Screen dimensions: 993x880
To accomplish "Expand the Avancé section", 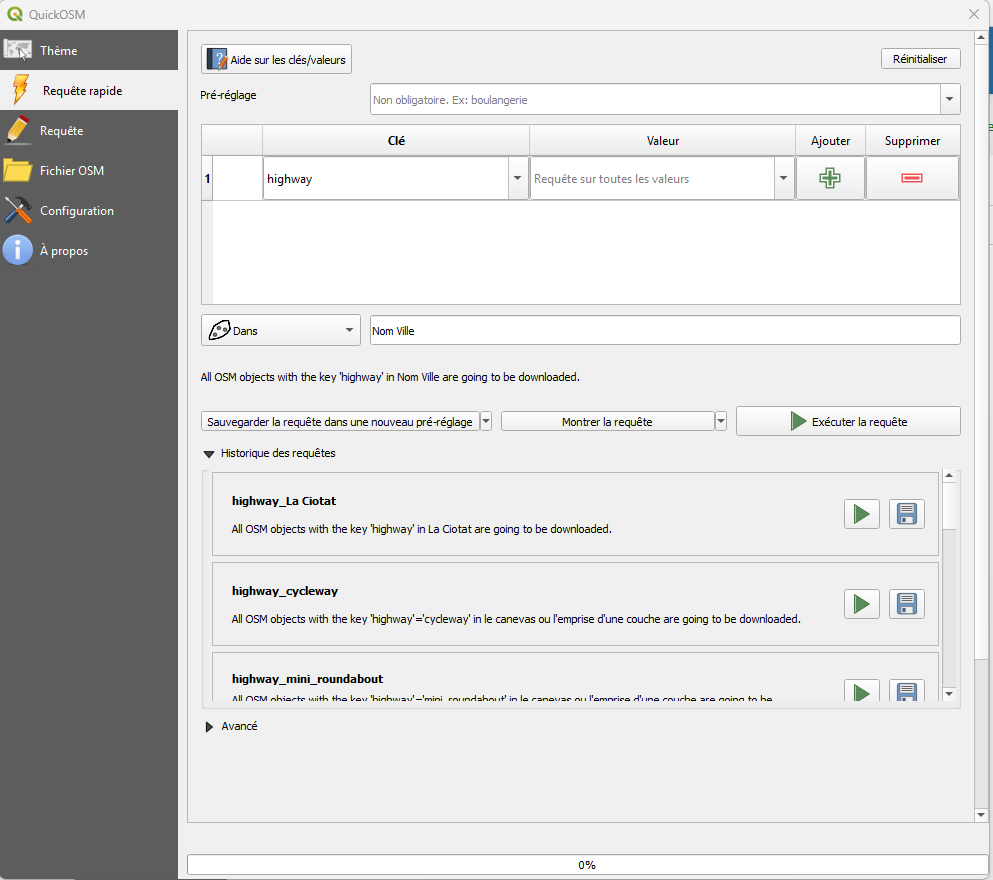I will pos(209,727).
